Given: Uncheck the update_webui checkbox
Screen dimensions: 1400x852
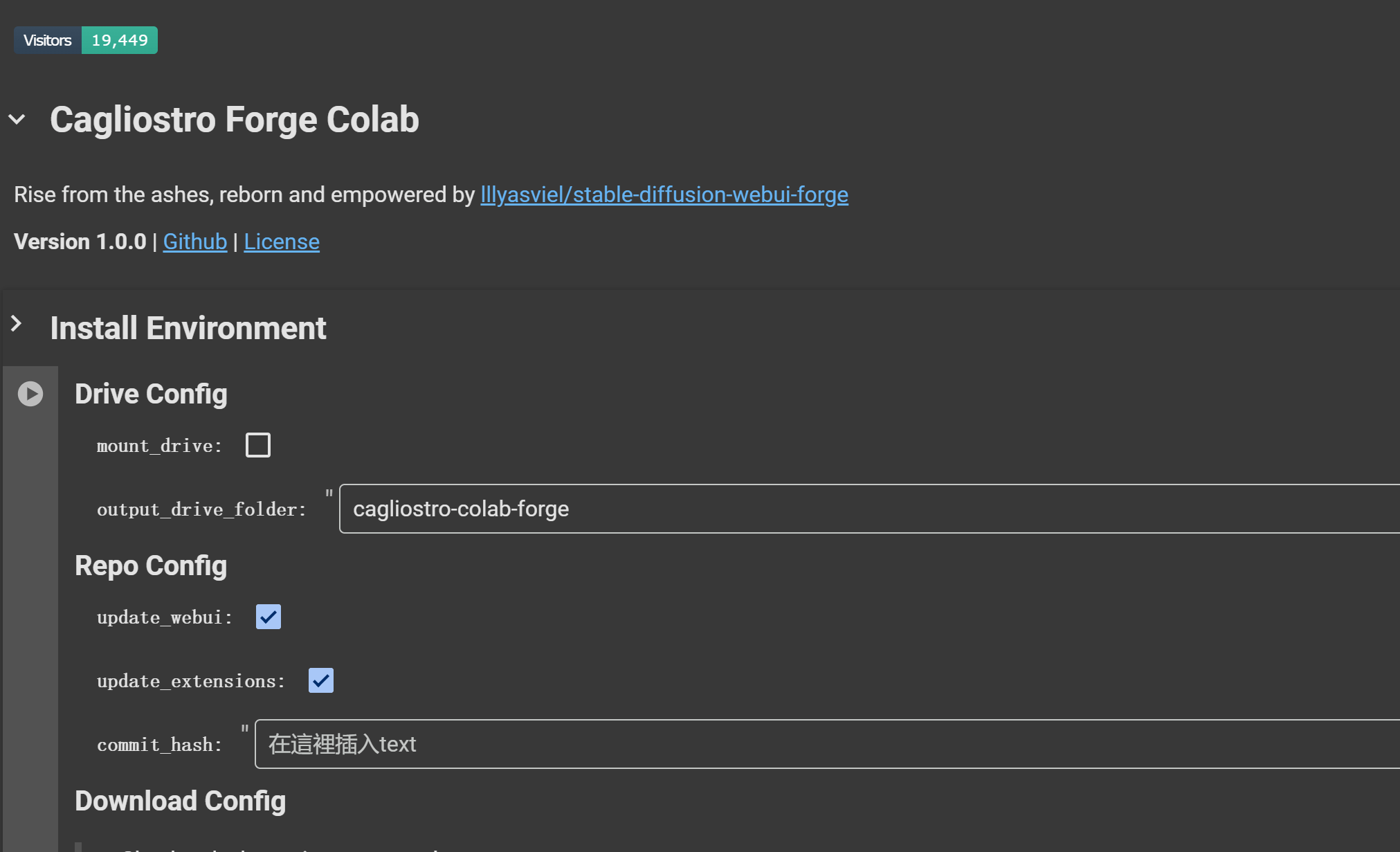Looking at the screenshot, I should (x=269, y=617).
